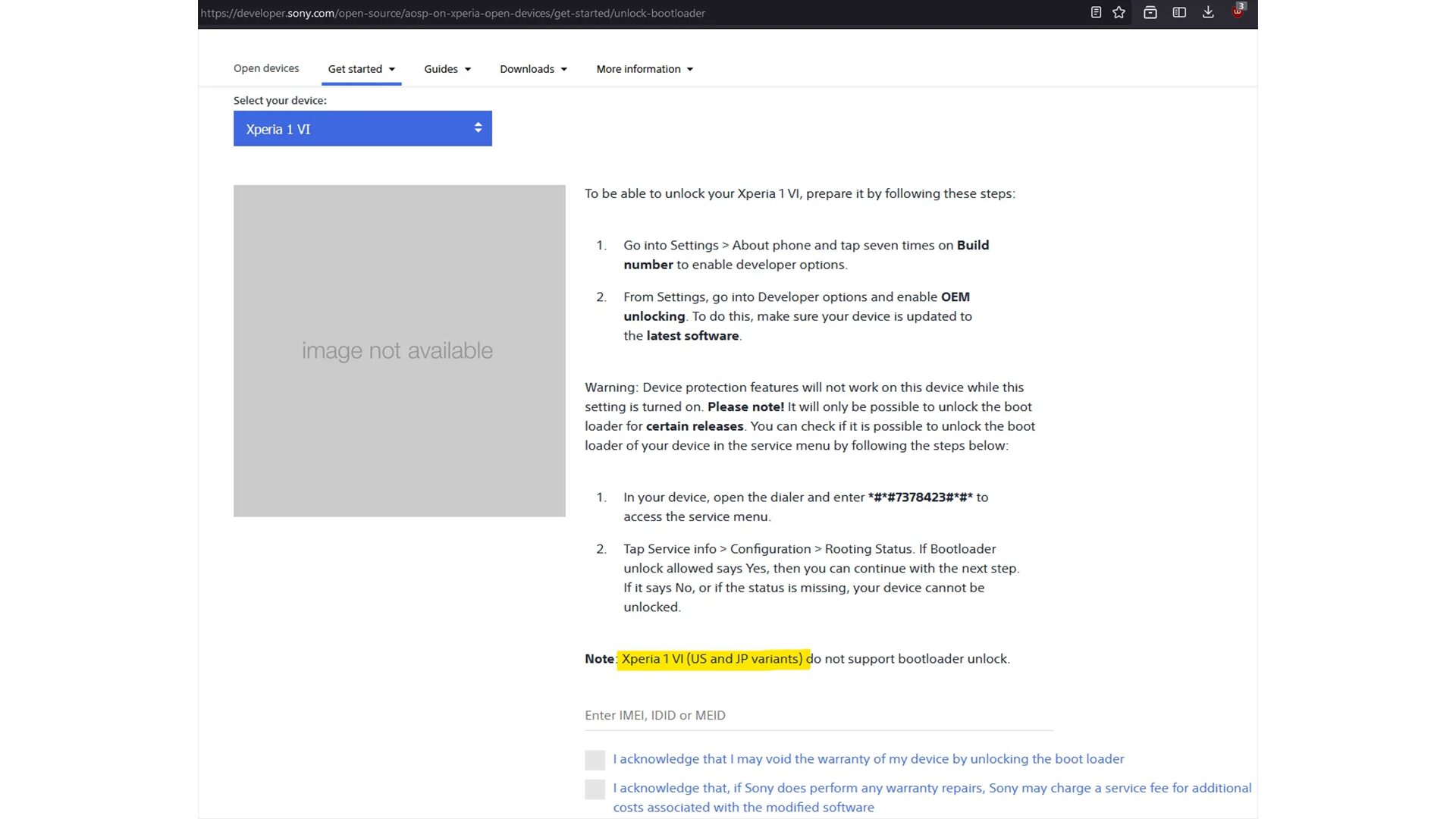Bookmark this page with the star icon

click(x=1119, y=12)
